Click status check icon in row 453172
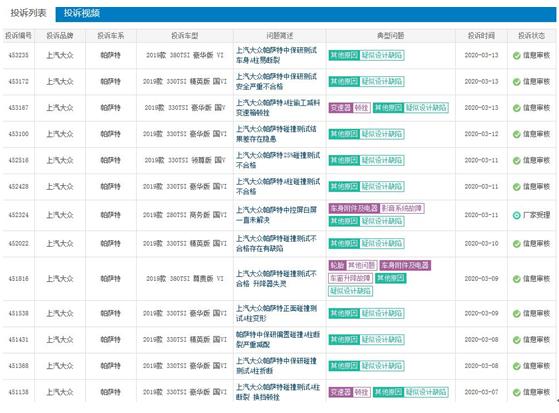Screen dimensions: 559x413 click(x=517, y=82)
